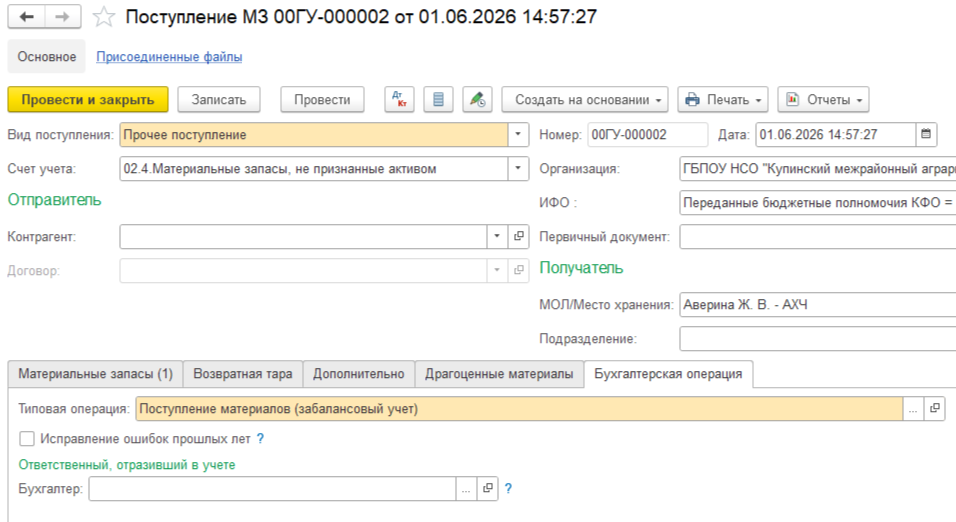This screenshot has height=522, width=956.
Task: Open Договор record with the open icon
Action: pyautogui.click(x=518, y=270)
